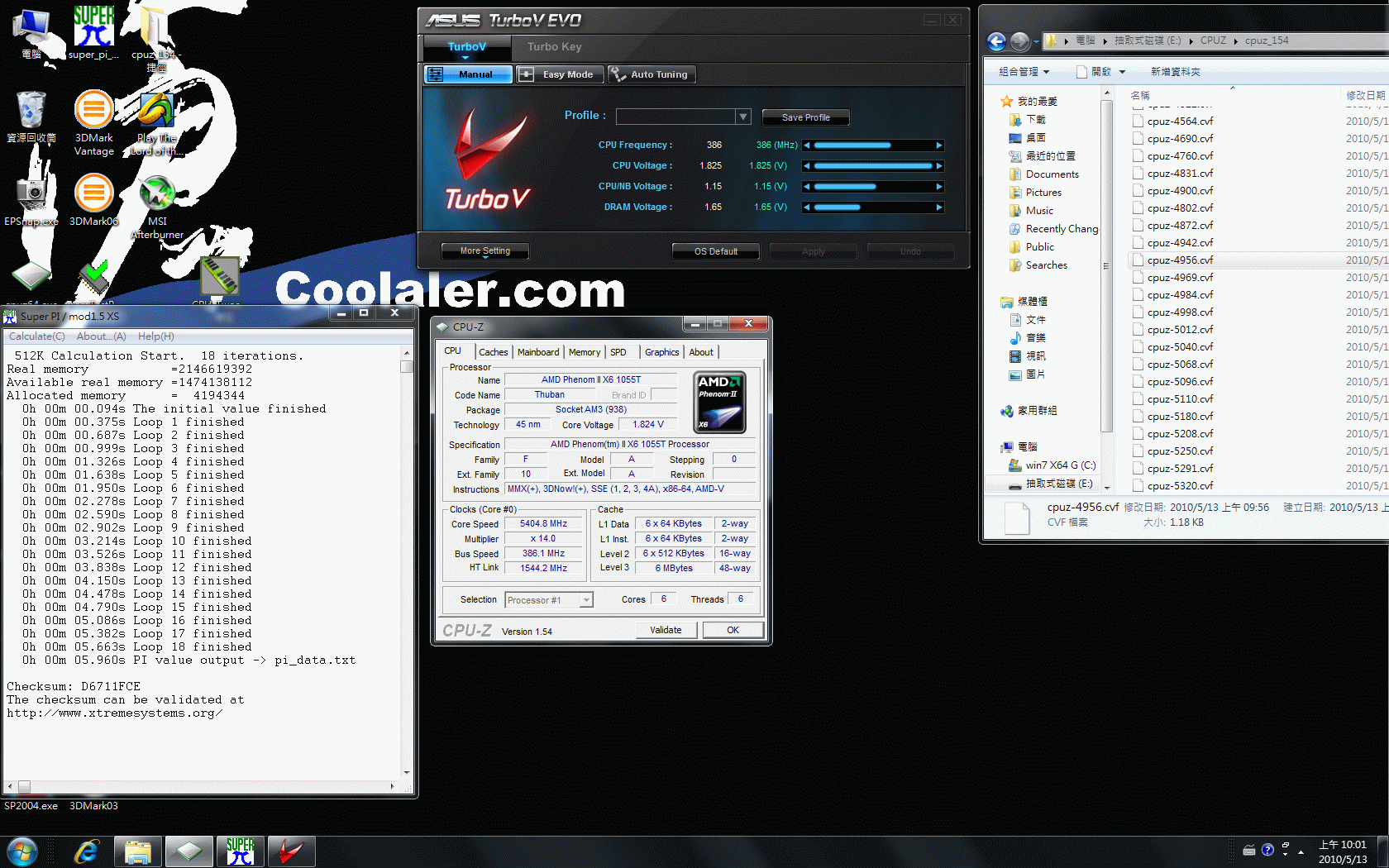The image size is (1389, 868).
Task: Select cpuz-4564.cvf file in Explorer
Action: tap(1180, 121)
